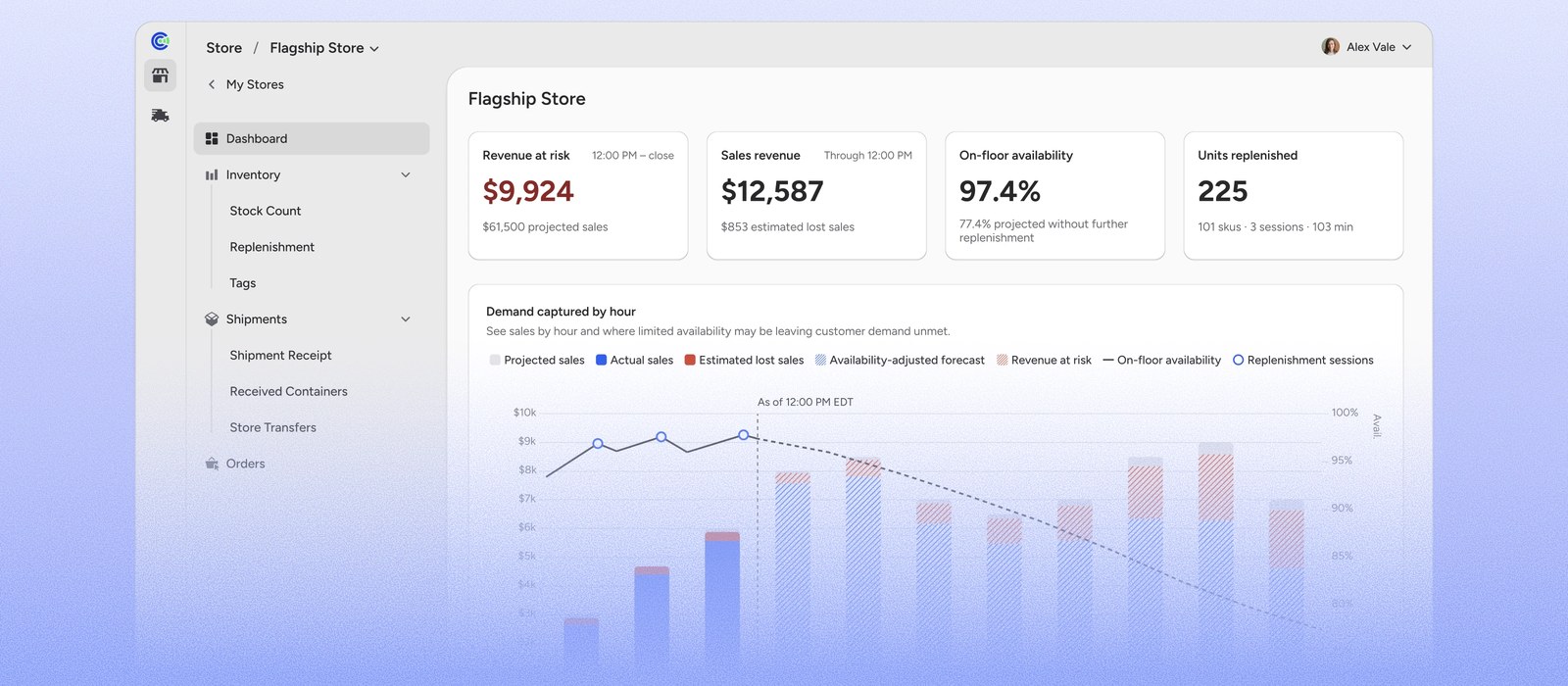
Task: Toggle Availability-adjusted forecast legend entry
Action: click(900, 361)
